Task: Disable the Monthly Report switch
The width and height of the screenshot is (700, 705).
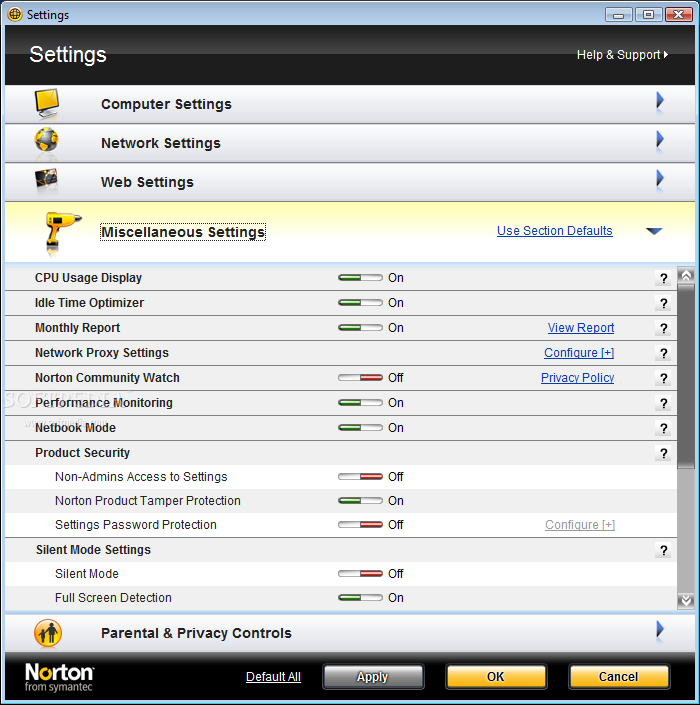Action: pos(360,328)
